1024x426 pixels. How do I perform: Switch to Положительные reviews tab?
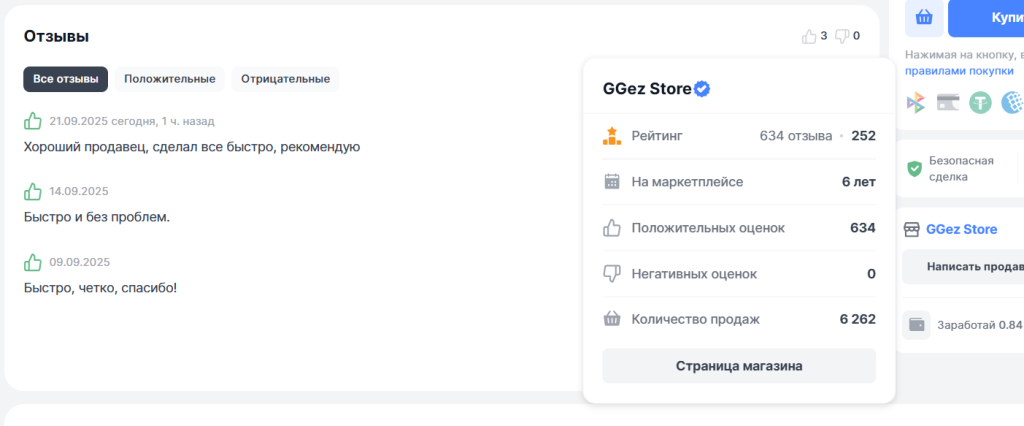[170, 79]
